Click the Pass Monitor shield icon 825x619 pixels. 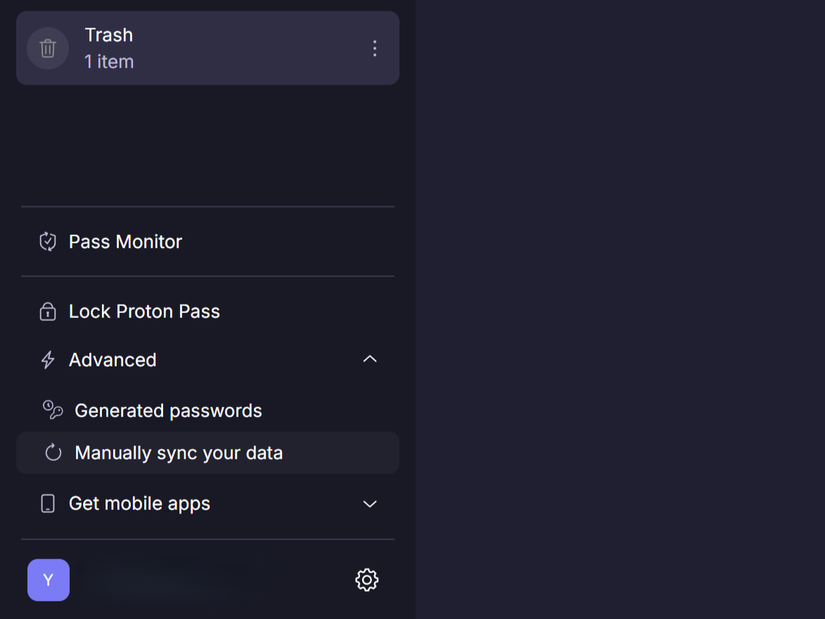(47, 242)
